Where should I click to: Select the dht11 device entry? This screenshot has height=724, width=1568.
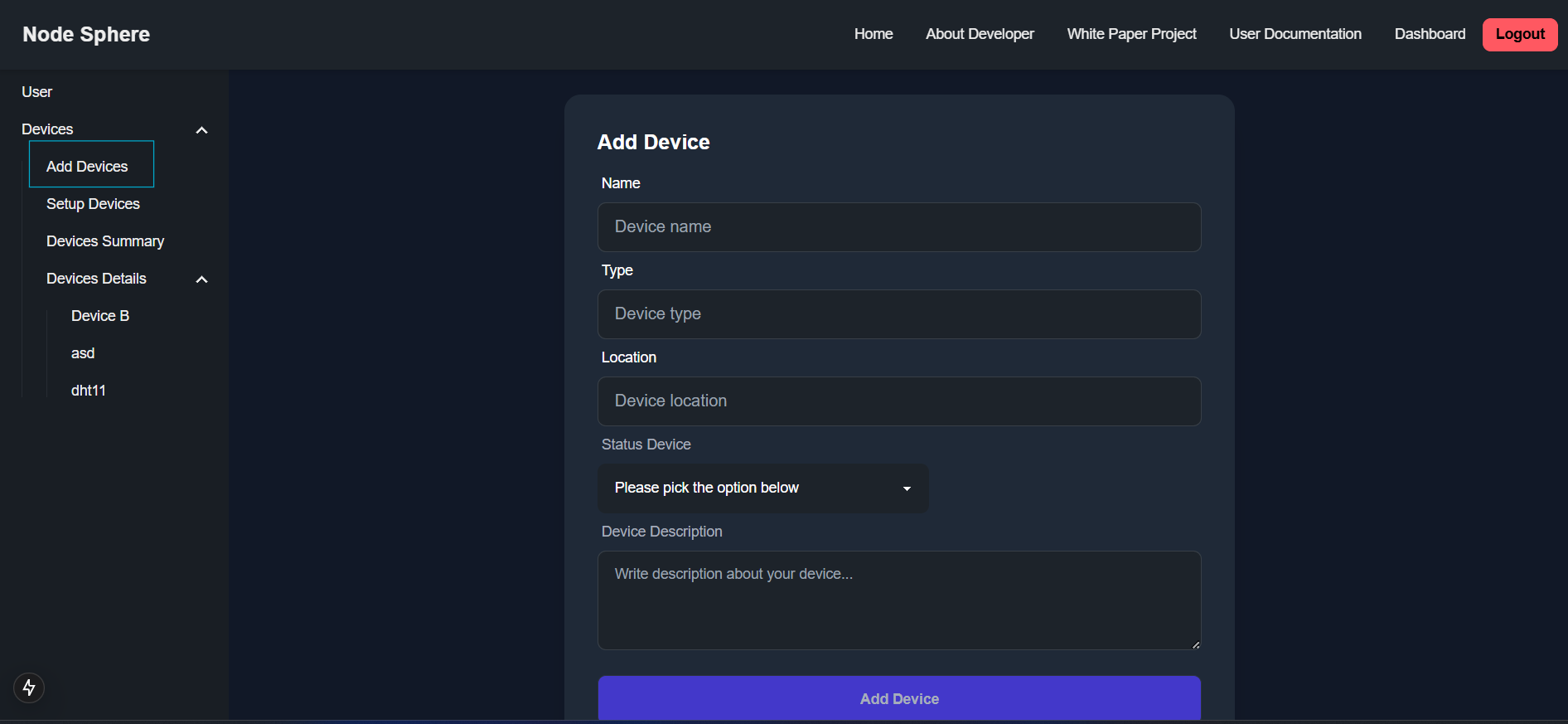click(x=89, y=391)
